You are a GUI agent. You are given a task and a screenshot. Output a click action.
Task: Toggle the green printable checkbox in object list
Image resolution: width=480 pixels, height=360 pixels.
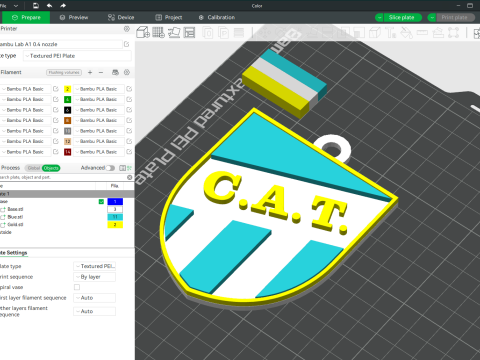click(x=101, y=202)
